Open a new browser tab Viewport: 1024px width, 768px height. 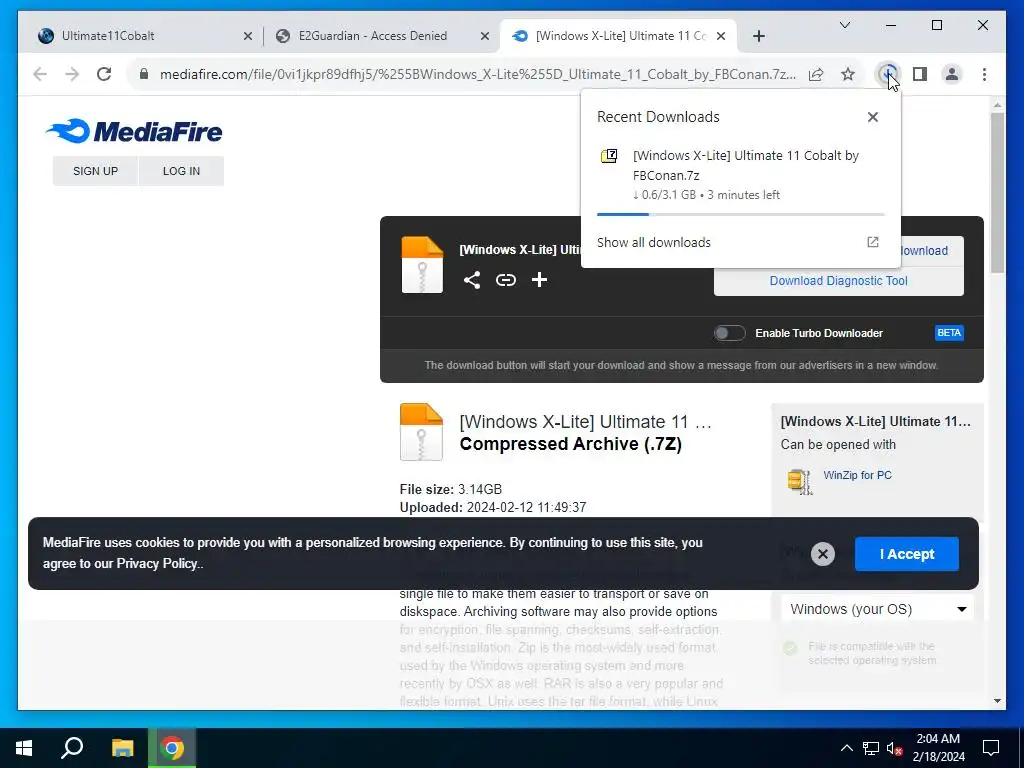(758, 36)
